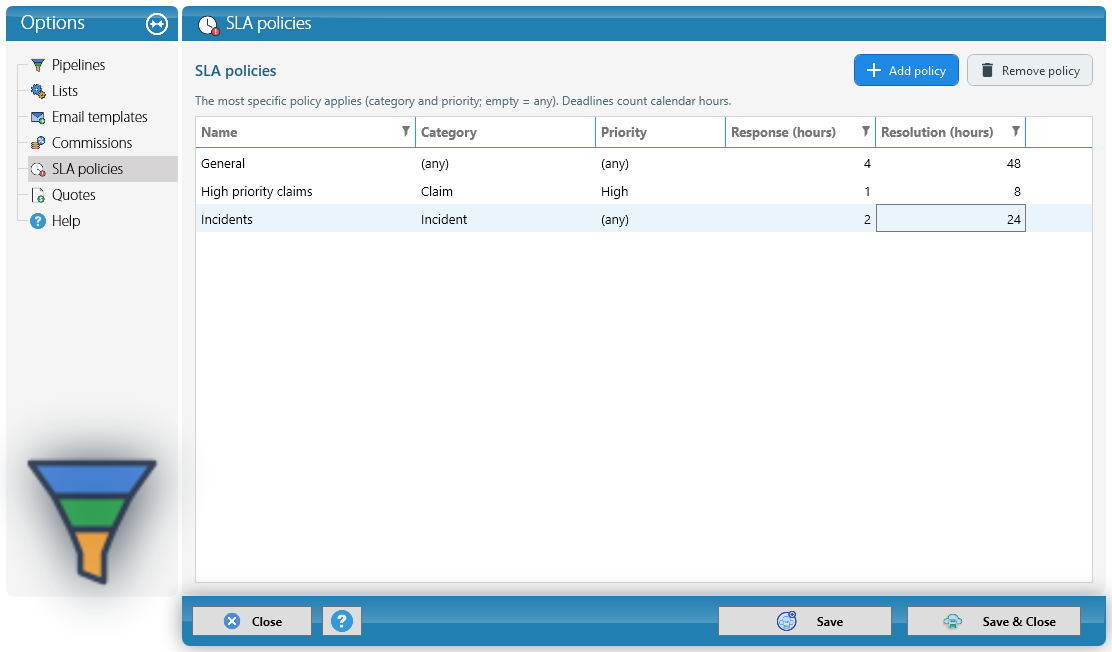Remove the selected policy

(1030, 70)
